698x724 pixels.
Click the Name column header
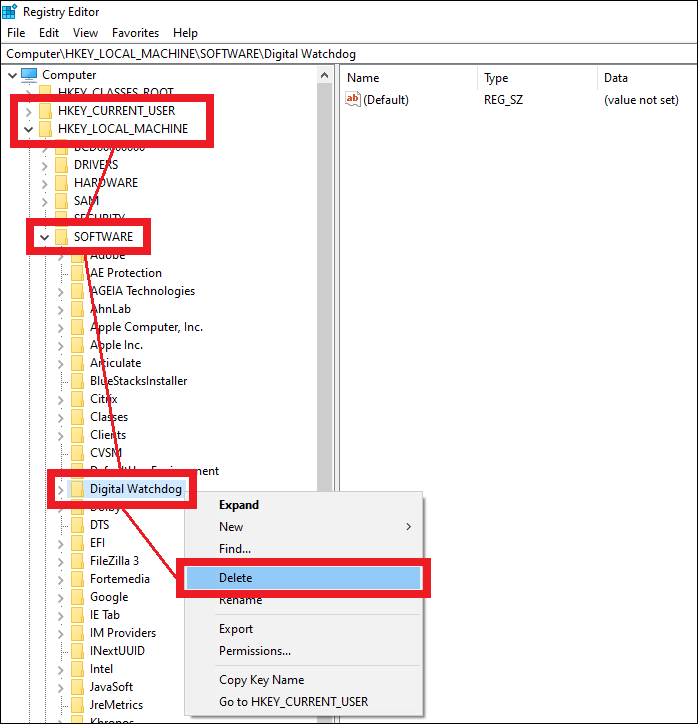pos(363,78)
